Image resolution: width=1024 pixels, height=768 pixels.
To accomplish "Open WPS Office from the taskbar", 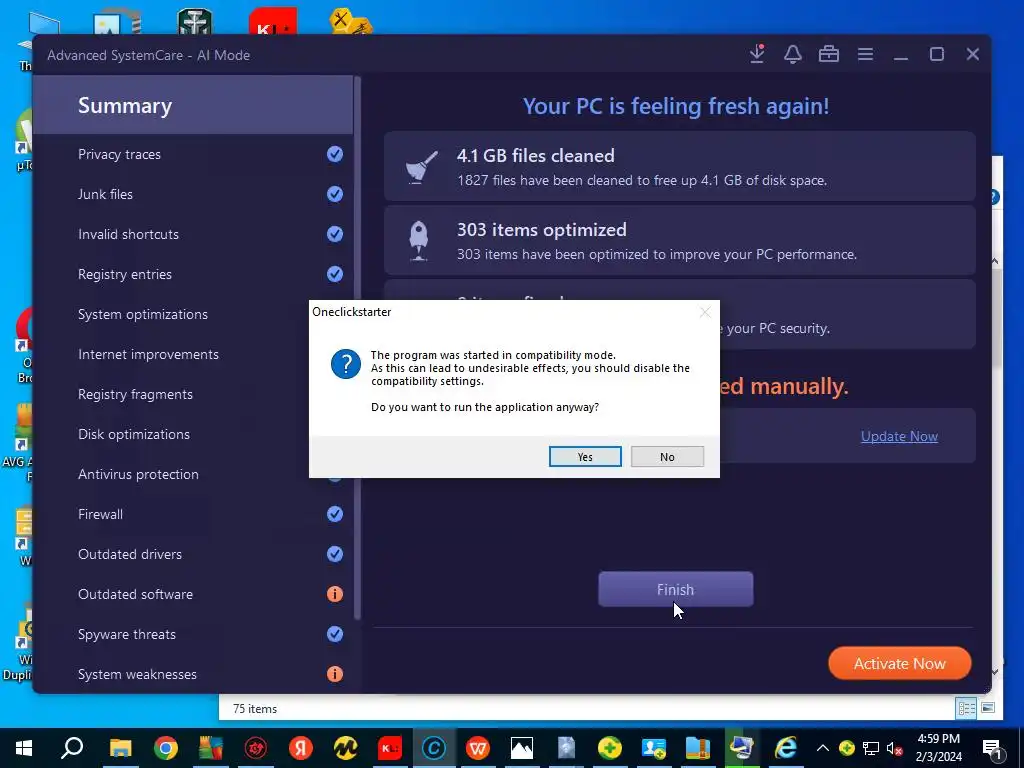I will tap(477, 748).
